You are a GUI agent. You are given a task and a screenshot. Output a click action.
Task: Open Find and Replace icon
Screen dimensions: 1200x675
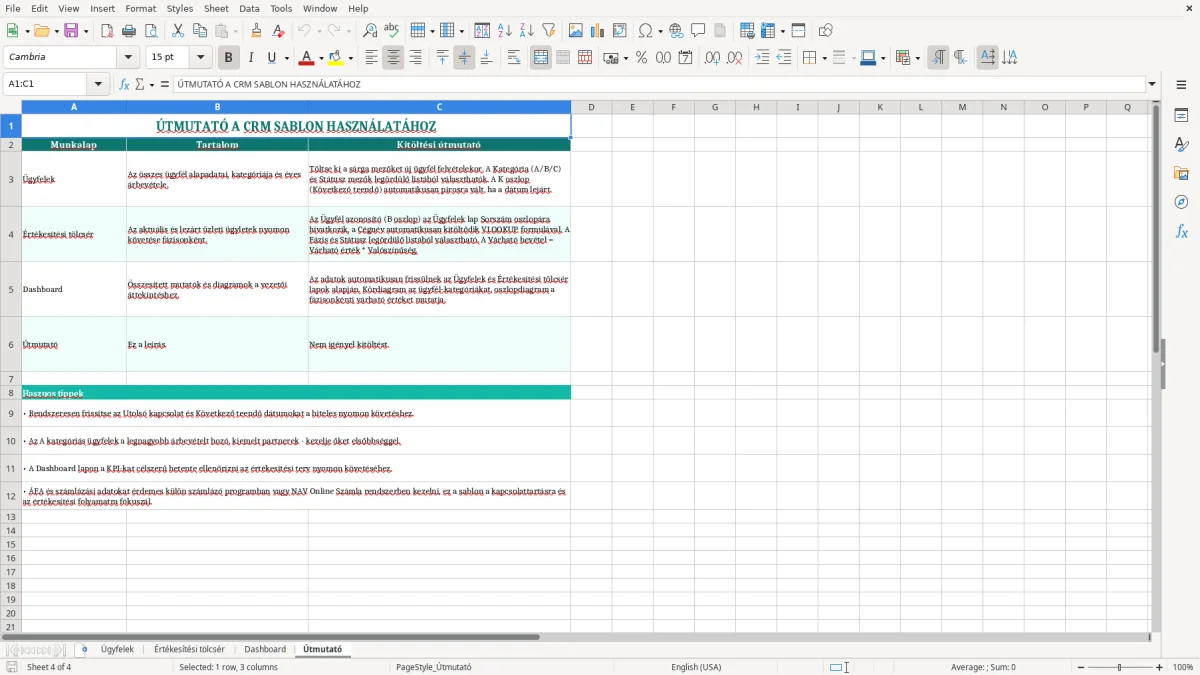(x=370, y=31)
